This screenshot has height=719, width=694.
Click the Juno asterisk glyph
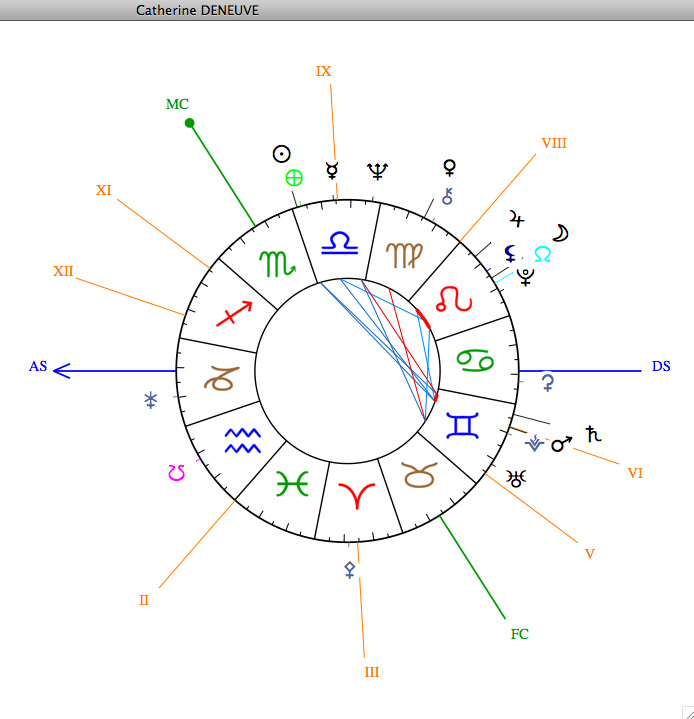point(150,400)
